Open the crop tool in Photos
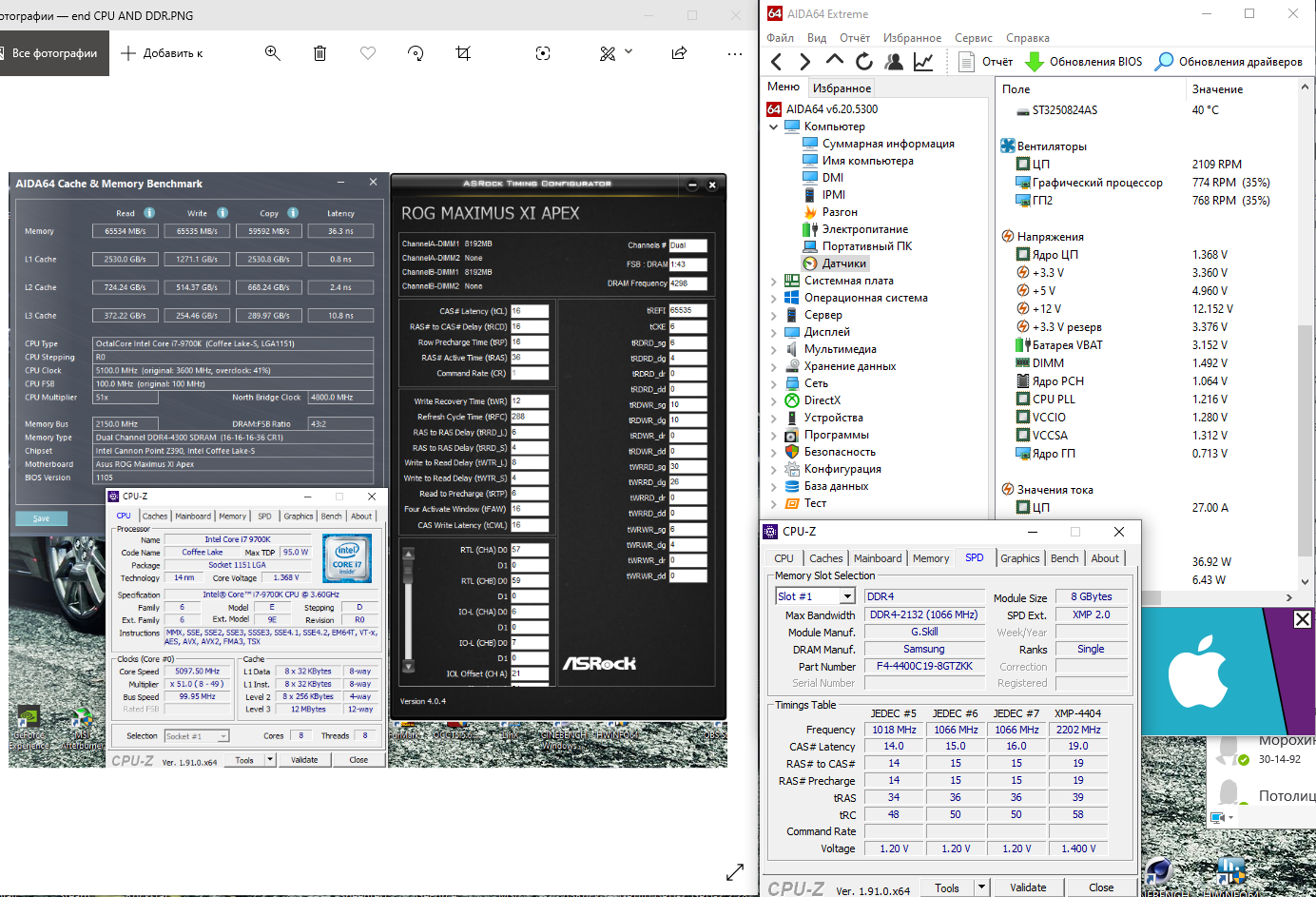Viewport: 1316px width, 897px height. click(x=463, y=53)
